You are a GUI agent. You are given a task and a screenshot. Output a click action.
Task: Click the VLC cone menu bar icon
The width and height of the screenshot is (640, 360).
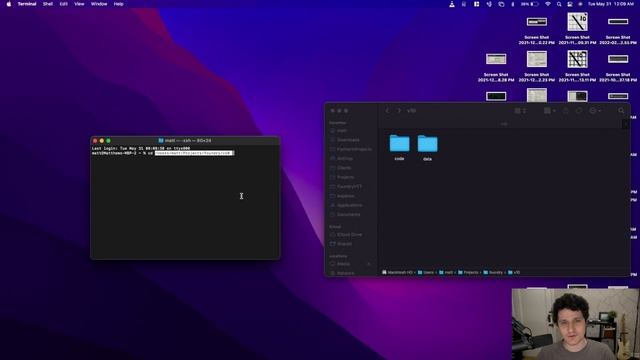(x=452, y=4)
